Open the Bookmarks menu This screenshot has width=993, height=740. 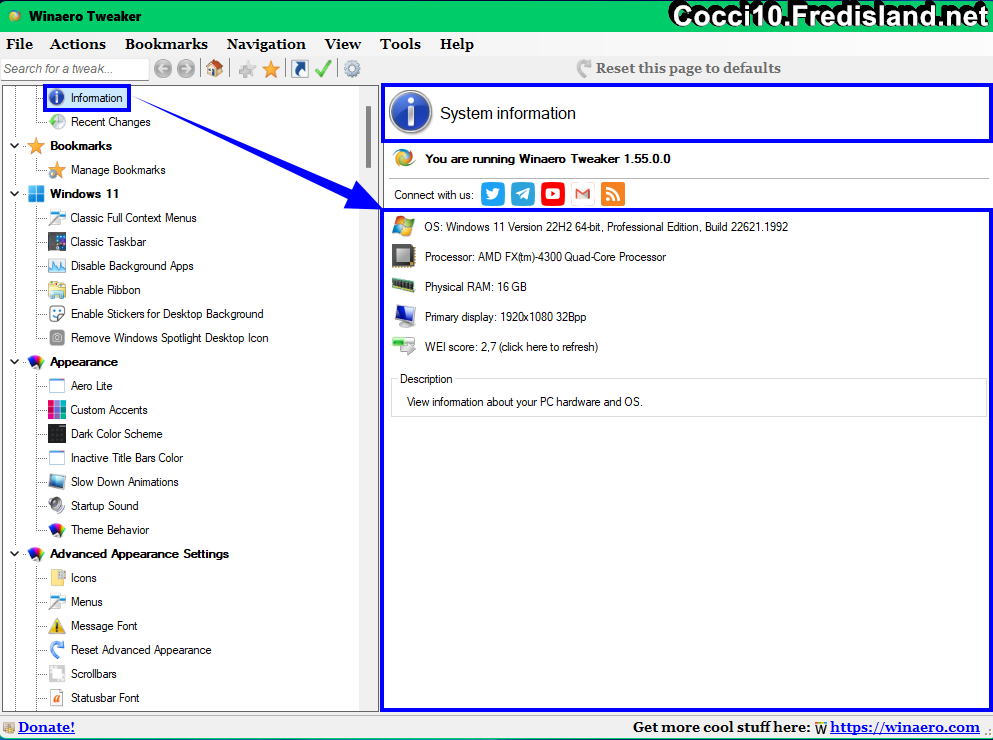(167, 44)
